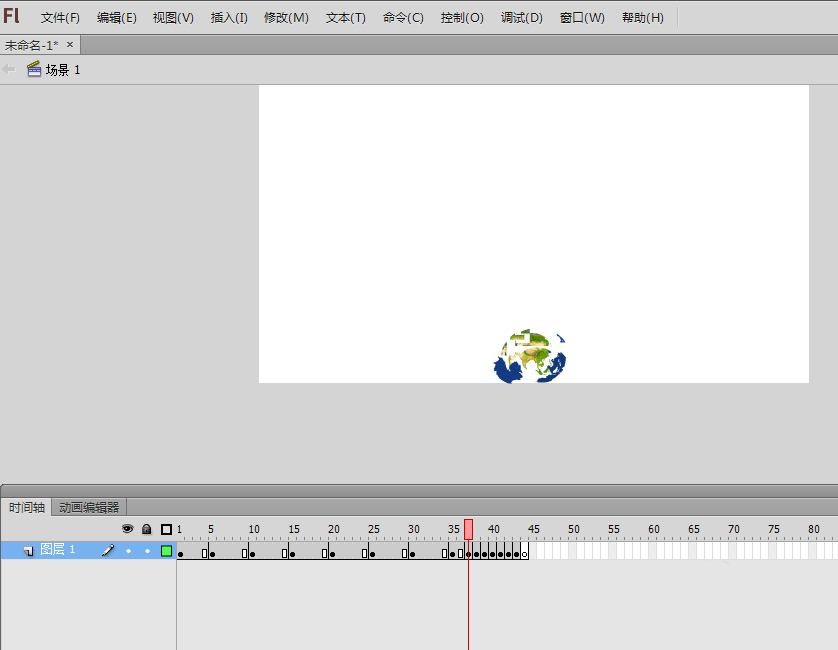Click frame 60 on the timeline ruler

click(x=653, y=529)
